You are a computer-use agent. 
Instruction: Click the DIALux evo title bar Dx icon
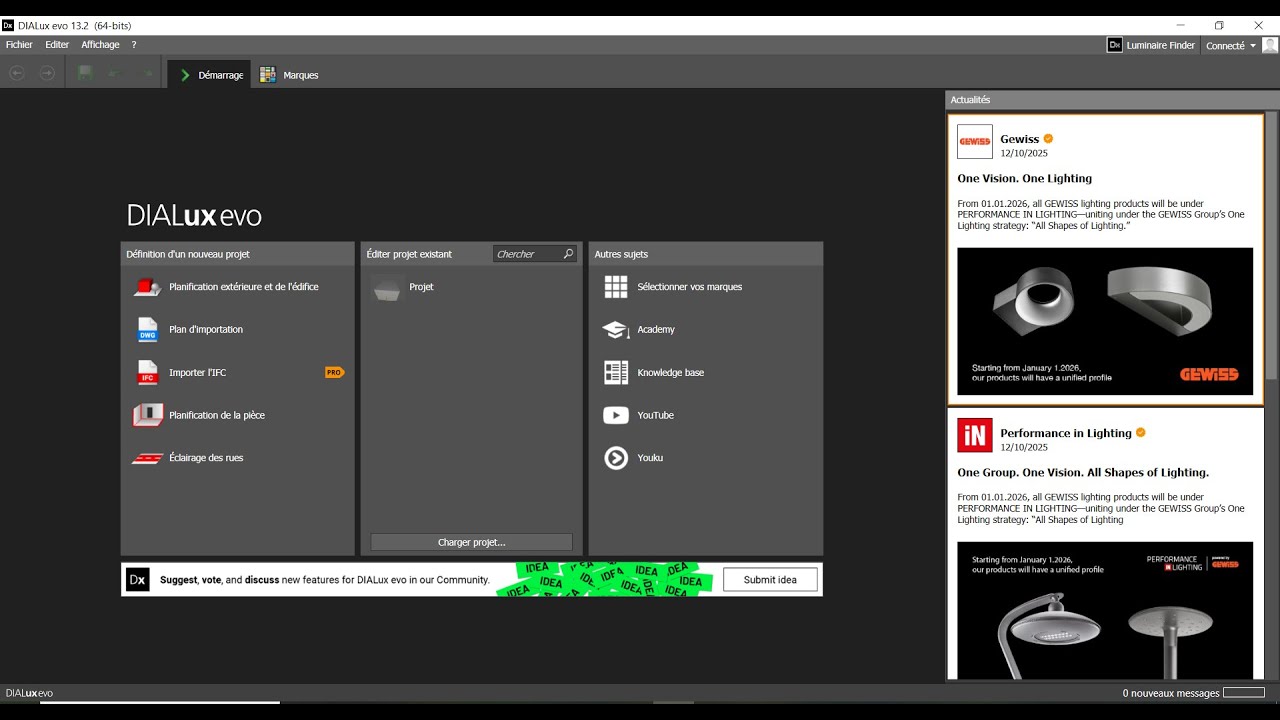(x=8, y=25)
